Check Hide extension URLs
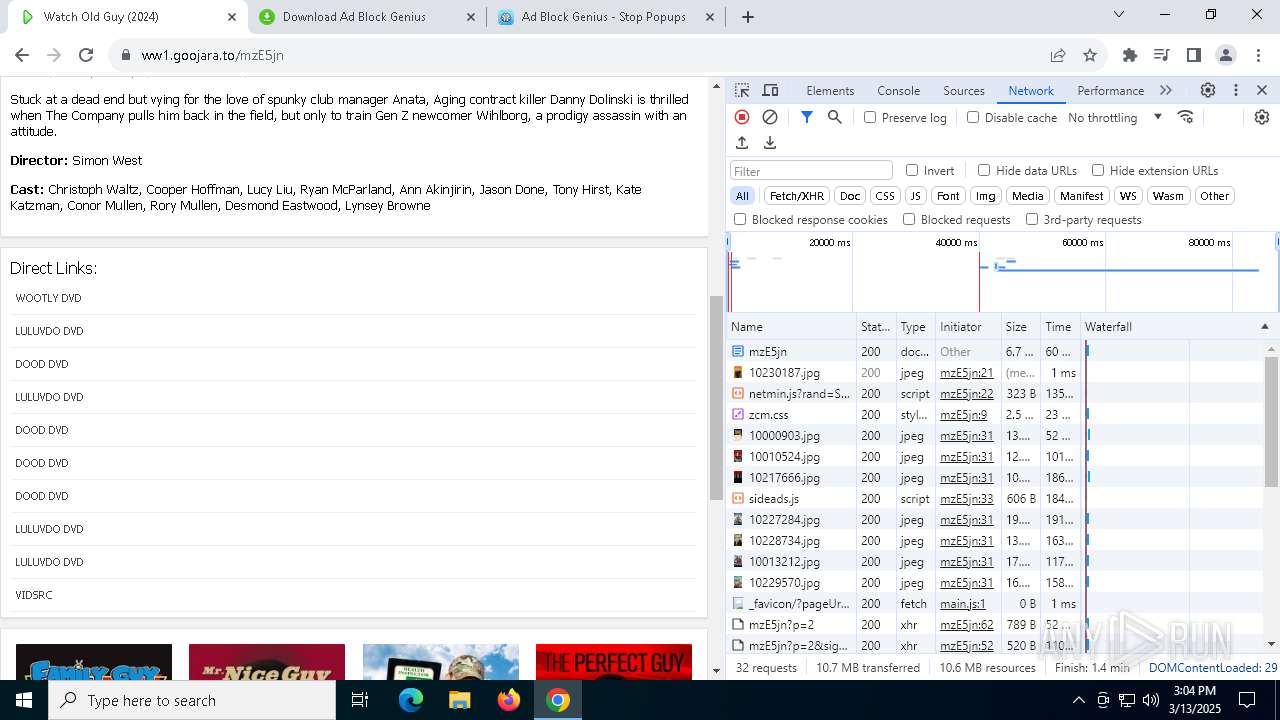The image size is (1280, 720). click(x=1098, y=170)
